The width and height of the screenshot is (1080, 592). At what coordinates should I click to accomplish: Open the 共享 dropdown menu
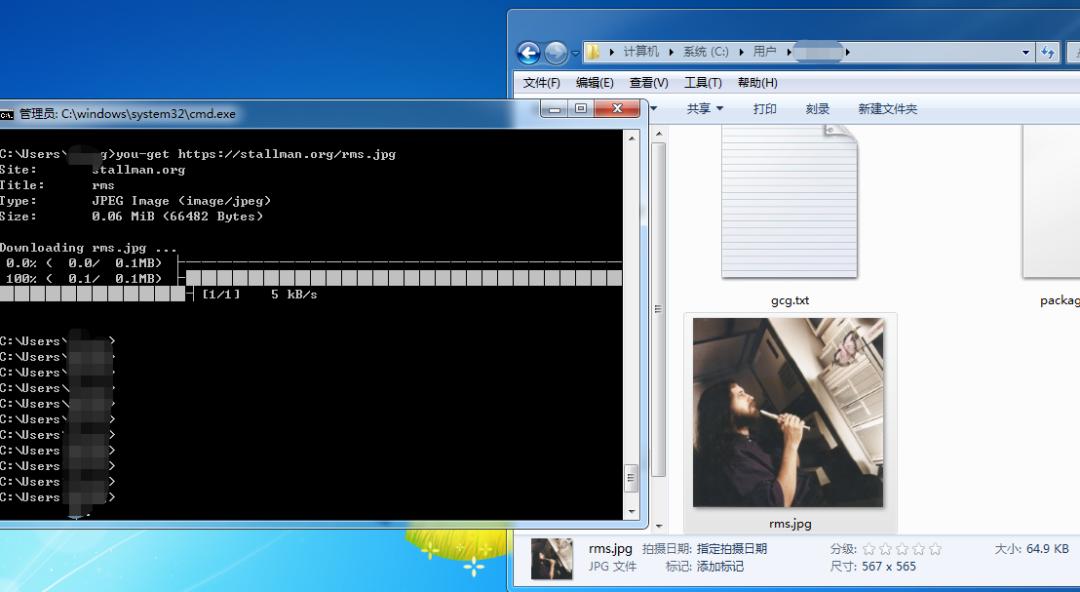coord(705,109)
